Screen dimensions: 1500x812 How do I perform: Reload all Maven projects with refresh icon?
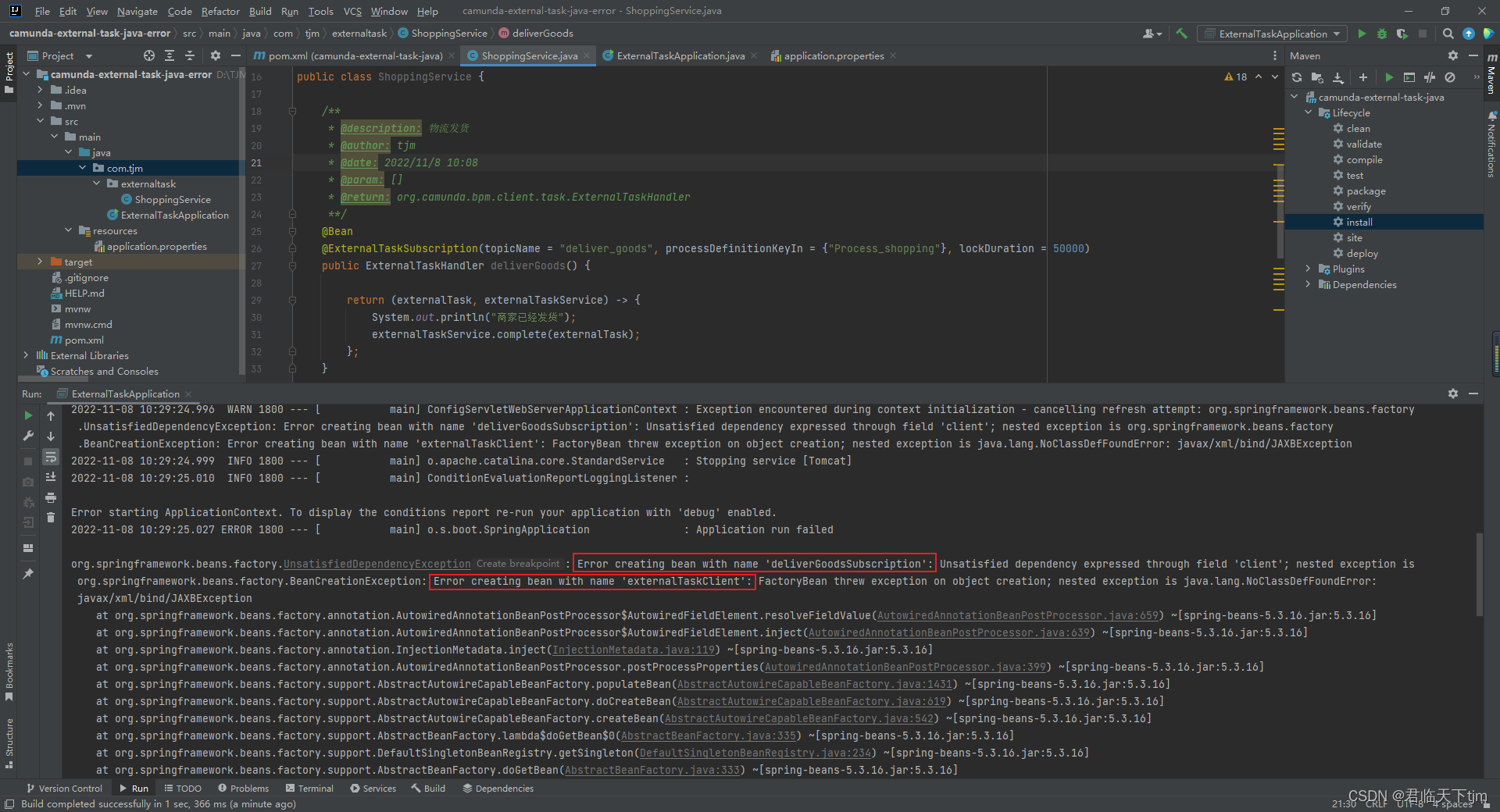click(1296, 77)
